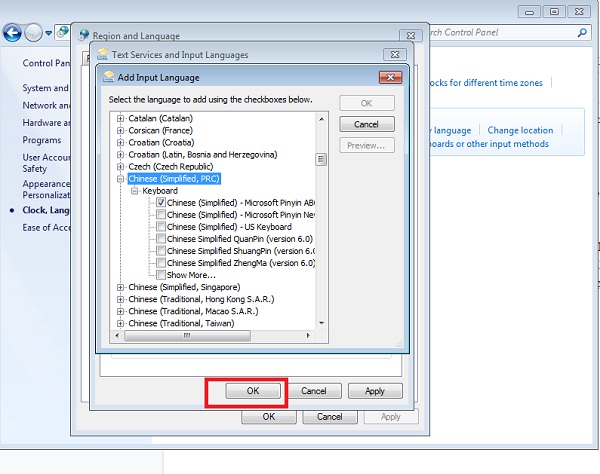
Task: Click Cancel in Text Services dialog
Action: (314, 391)
